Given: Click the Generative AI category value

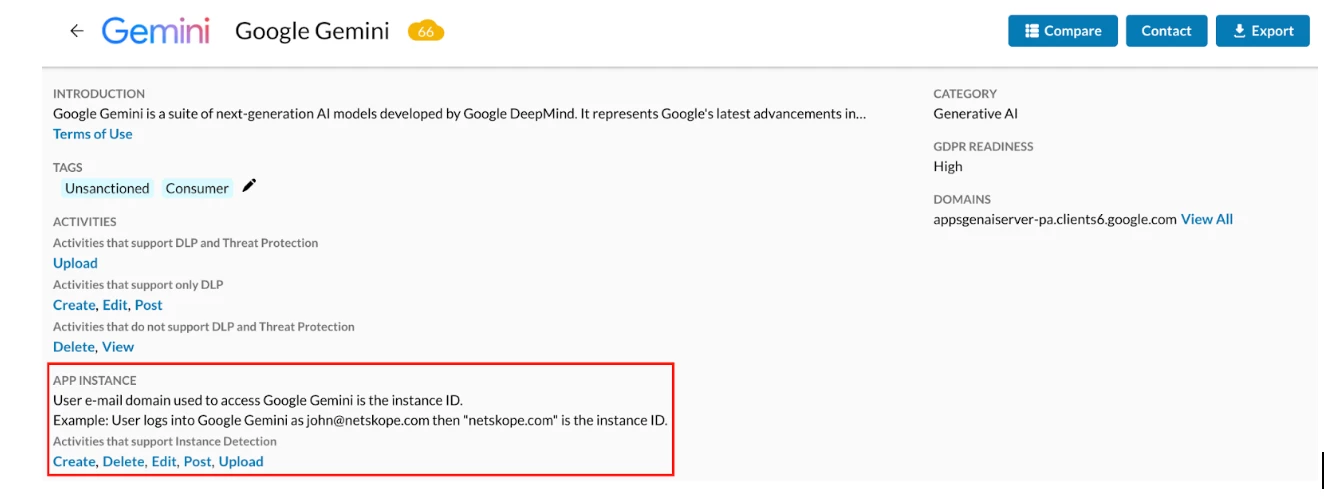Looking at the screenshot, I should pyautogui.click(x=976, y=114).
